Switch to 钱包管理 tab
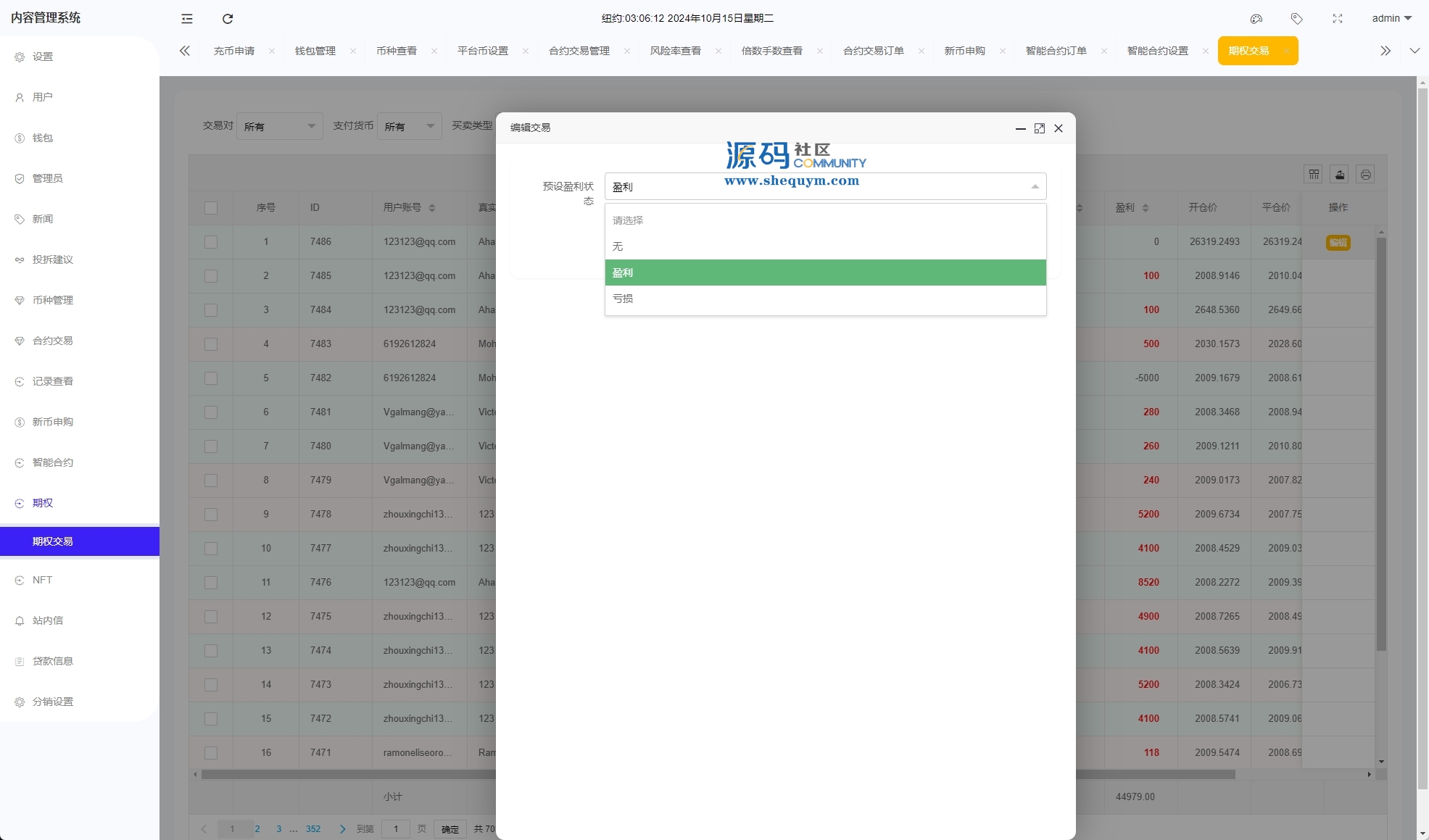1429x840 pixels. point(315,51)
